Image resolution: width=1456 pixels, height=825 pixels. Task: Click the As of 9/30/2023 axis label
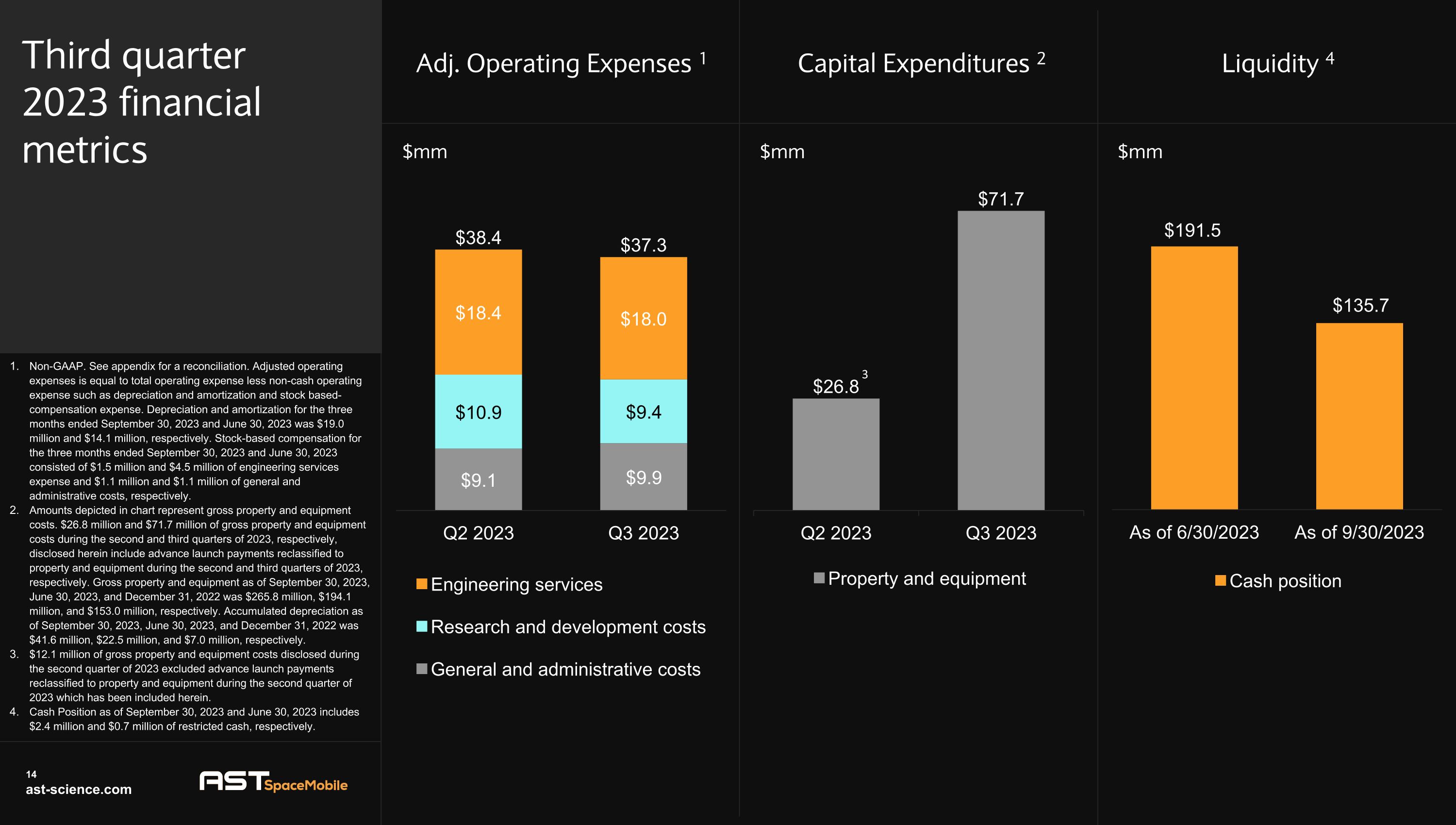click(1358, 532)
